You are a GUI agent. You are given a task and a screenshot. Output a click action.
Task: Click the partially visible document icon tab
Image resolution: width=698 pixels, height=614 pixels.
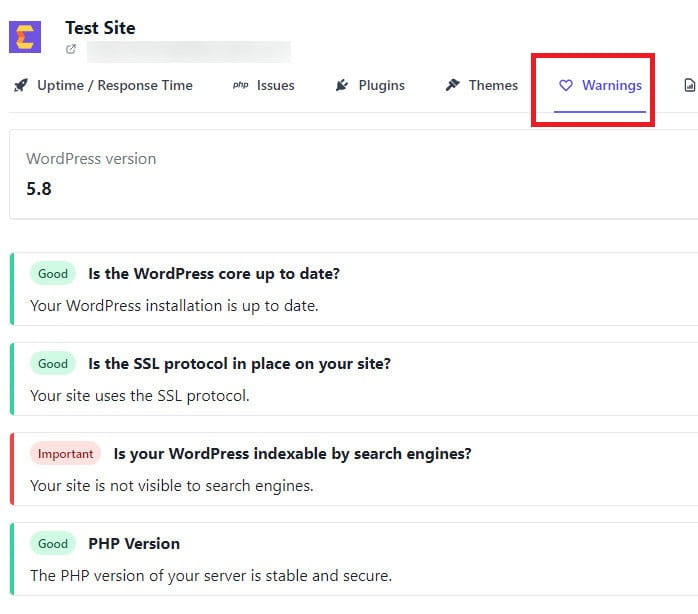[689, 85]
